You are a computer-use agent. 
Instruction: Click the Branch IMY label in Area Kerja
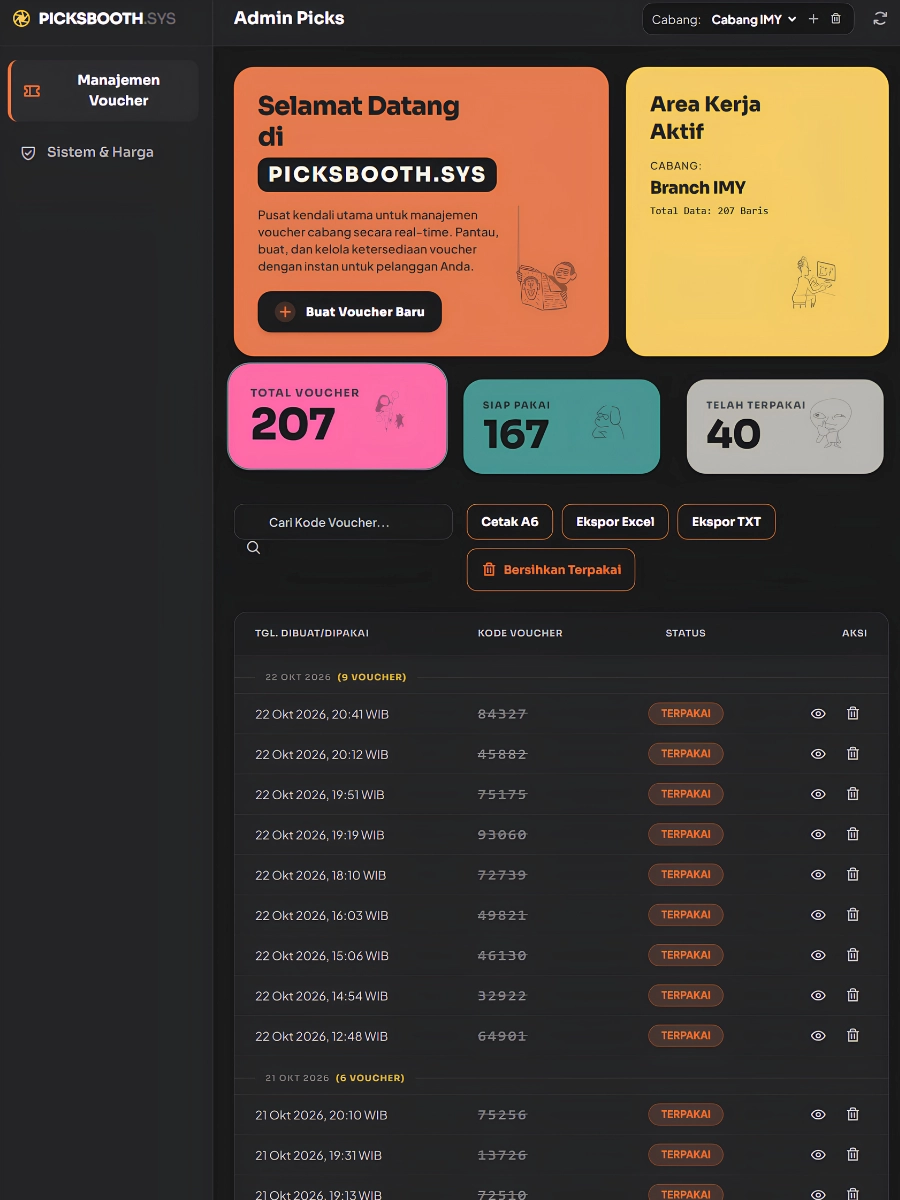[x=698, y=187]
